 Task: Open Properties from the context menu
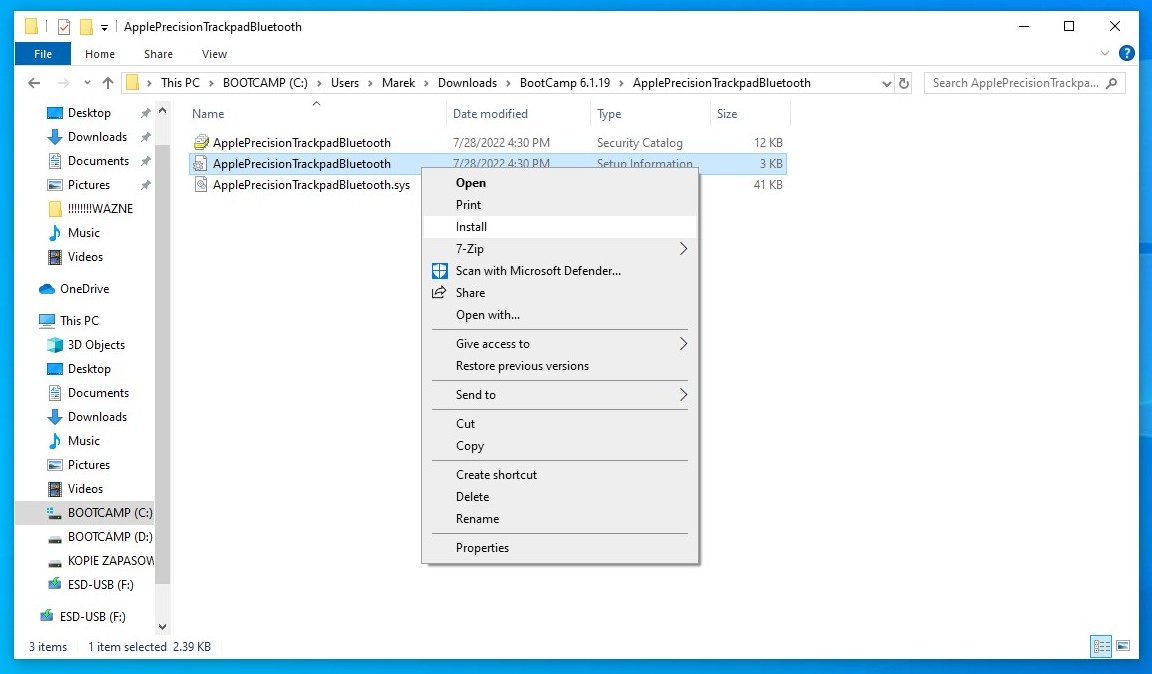pos(560,548)
